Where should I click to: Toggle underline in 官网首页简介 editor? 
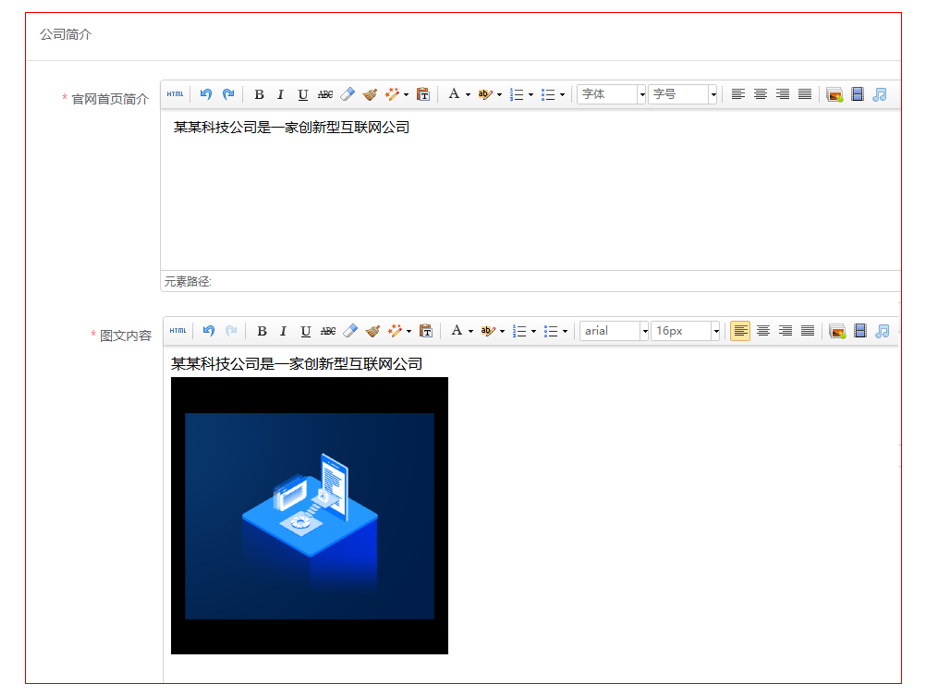pos(302,94)
